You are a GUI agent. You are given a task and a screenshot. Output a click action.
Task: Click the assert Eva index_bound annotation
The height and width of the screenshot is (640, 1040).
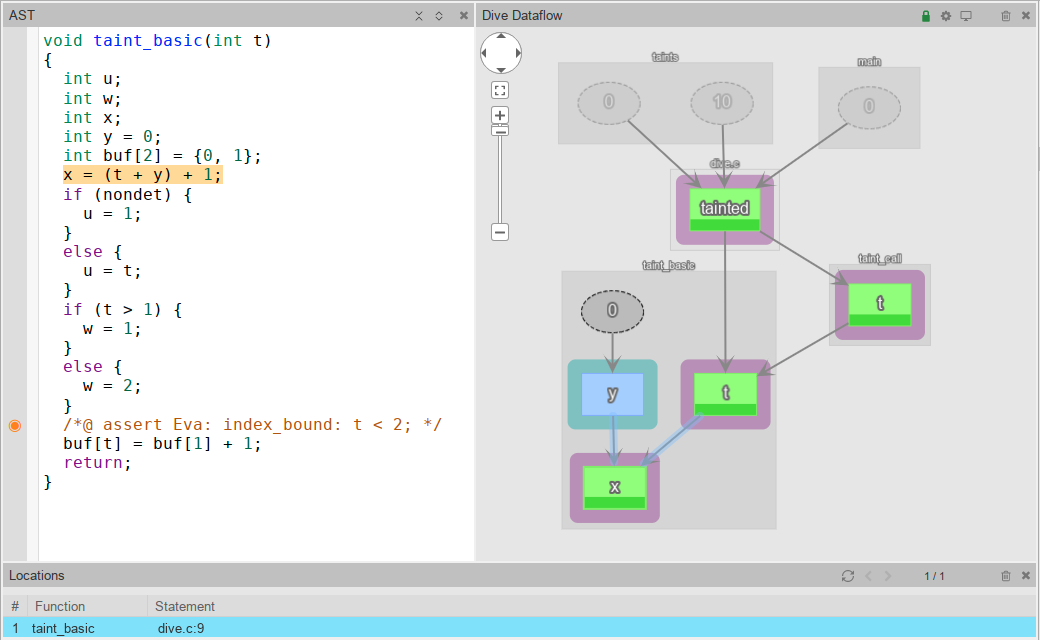(252, 424)
